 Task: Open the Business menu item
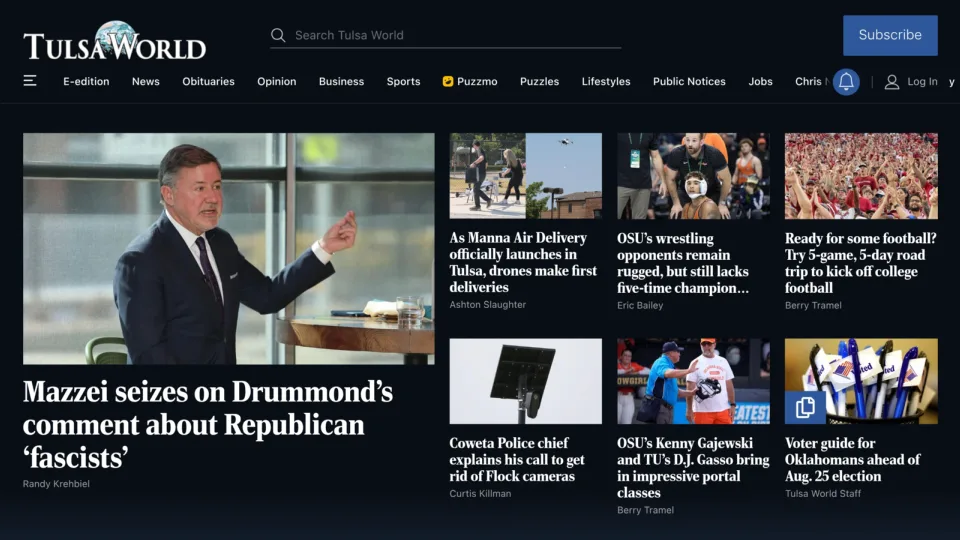click(342, 81)
